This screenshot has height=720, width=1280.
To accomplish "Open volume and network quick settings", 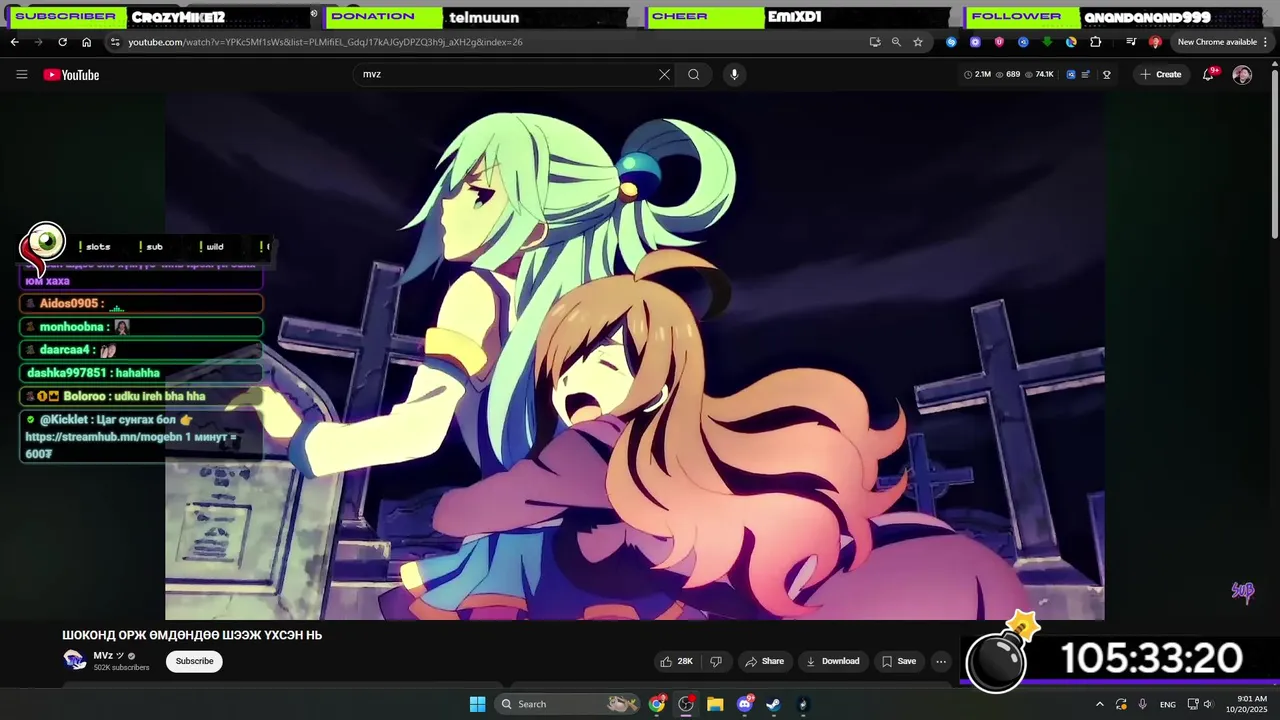I will coord(1200,704).
